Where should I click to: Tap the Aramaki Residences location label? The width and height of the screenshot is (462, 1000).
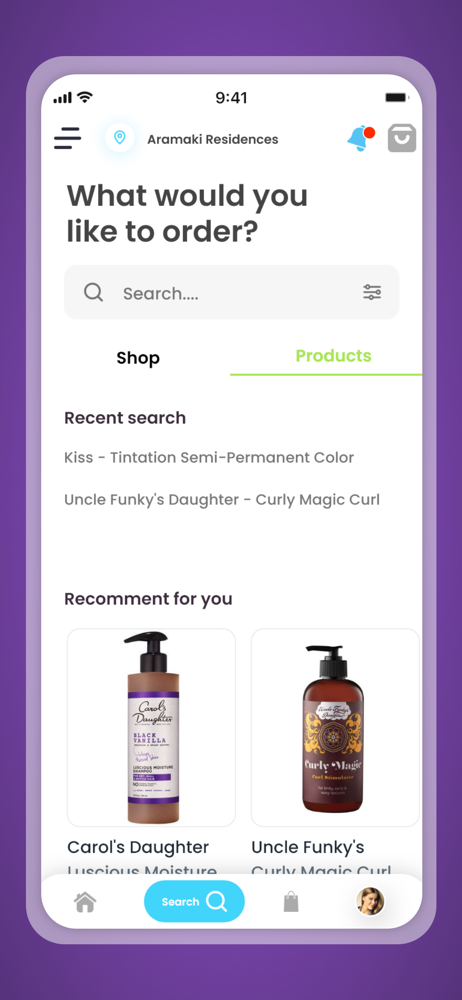tap(212, 139)
